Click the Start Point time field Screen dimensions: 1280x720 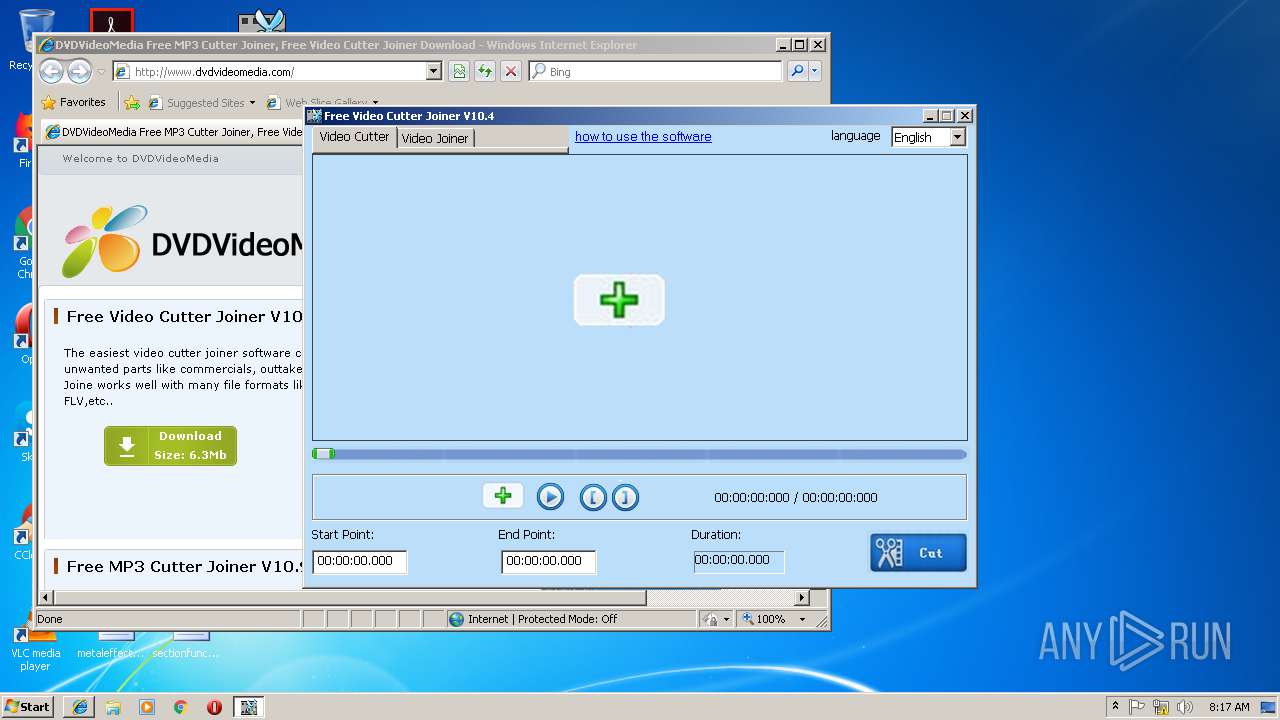point(360,561)
